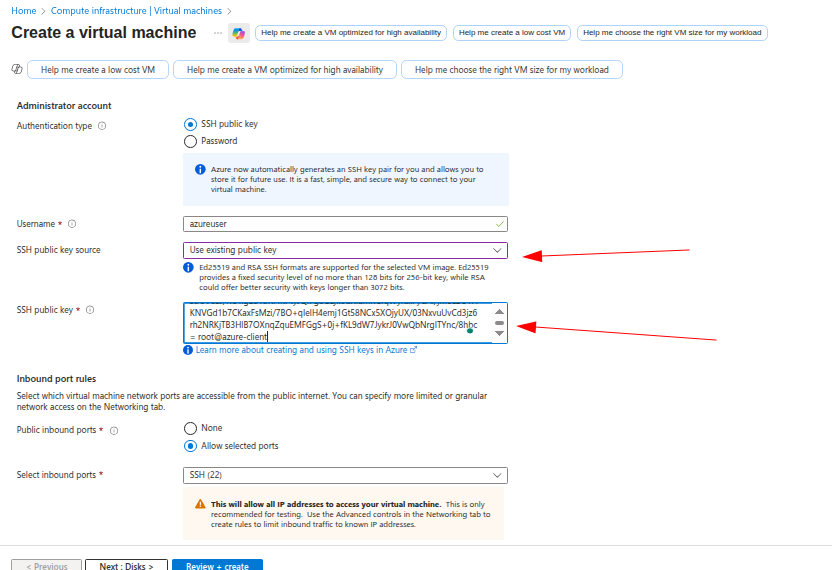The width and height of the screenshot is (832, 570).
Task: Open SSH public key source dropdown
Action: (x=345, y=250)
